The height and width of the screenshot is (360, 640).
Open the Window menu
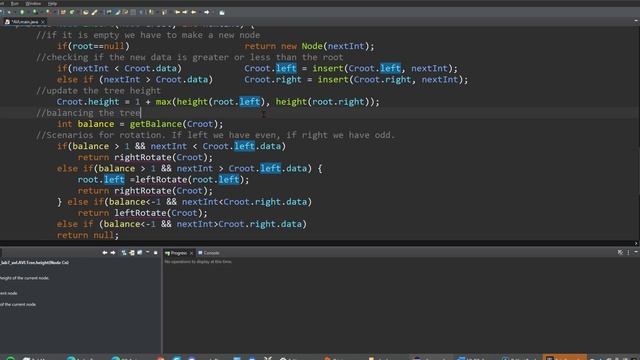point(33,3)
